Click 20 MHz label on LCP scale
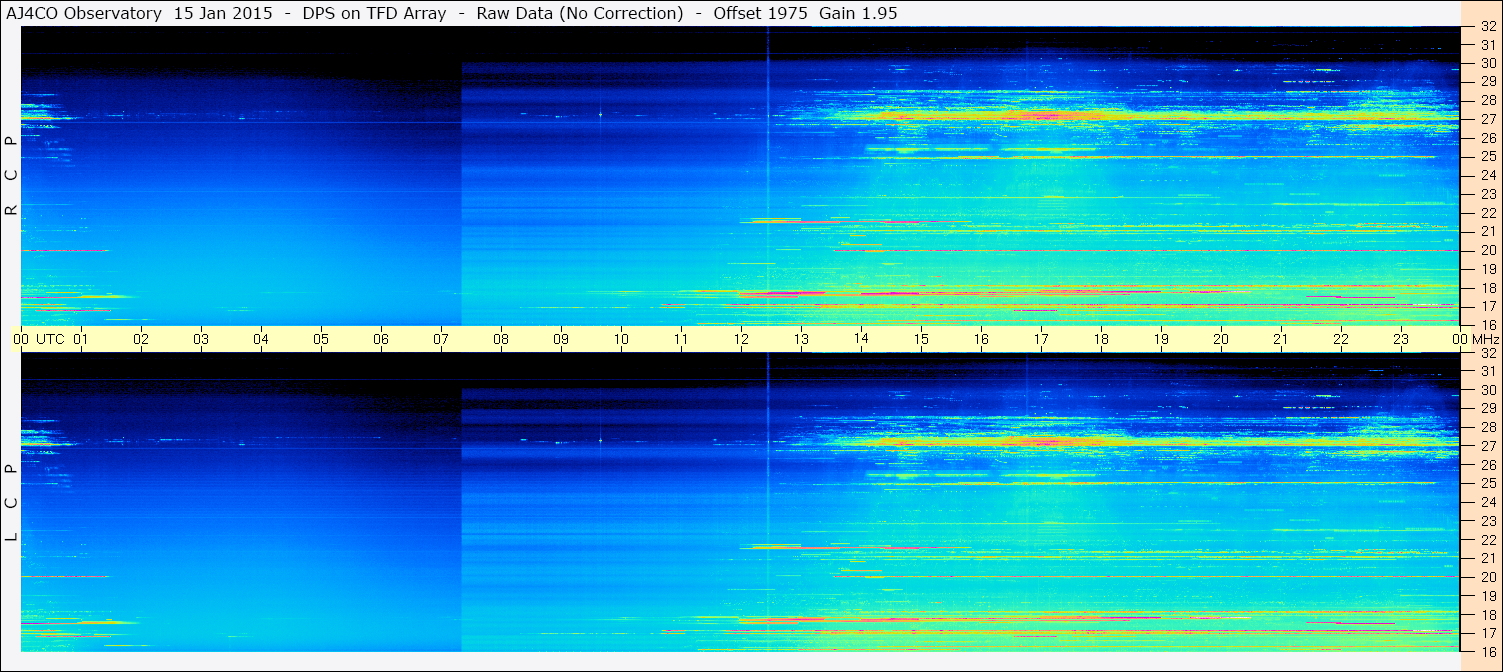The height and width of the screenshot is (672, 1503). click(1488, 577)
